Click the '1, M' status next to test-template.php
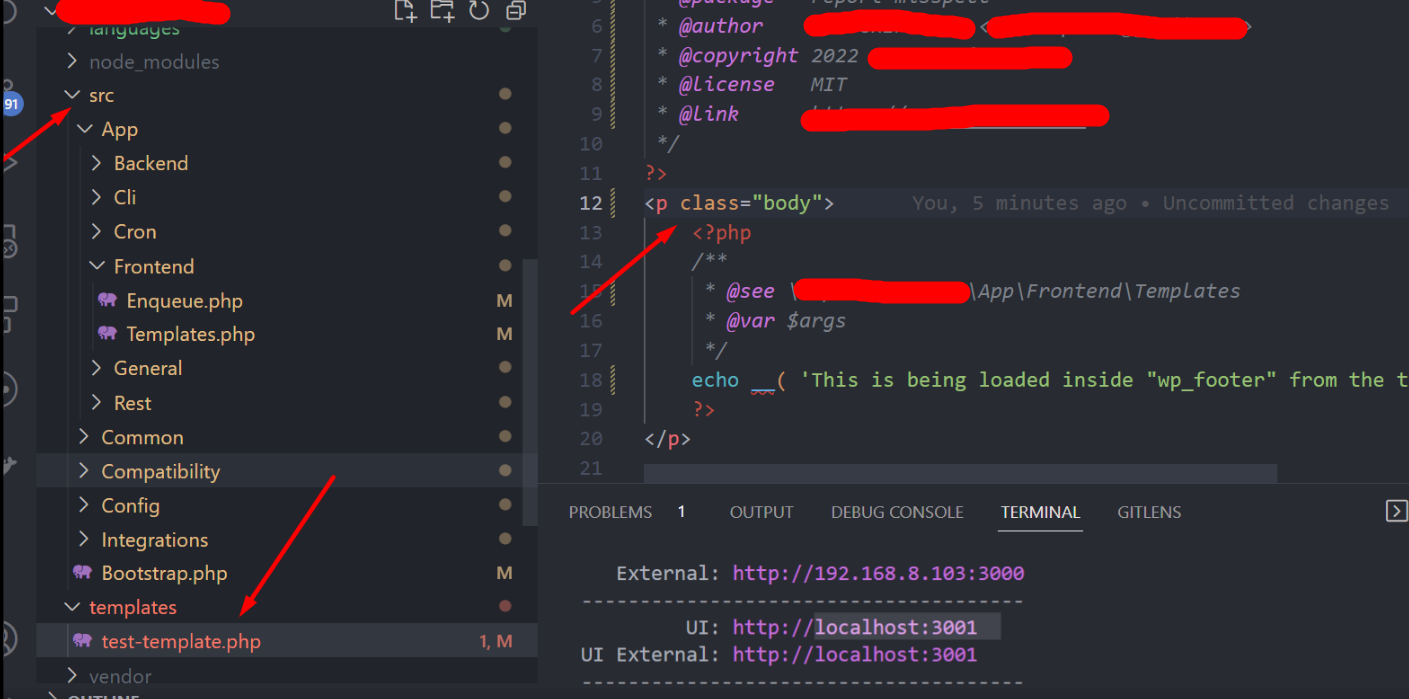 (x=496, y=641)
